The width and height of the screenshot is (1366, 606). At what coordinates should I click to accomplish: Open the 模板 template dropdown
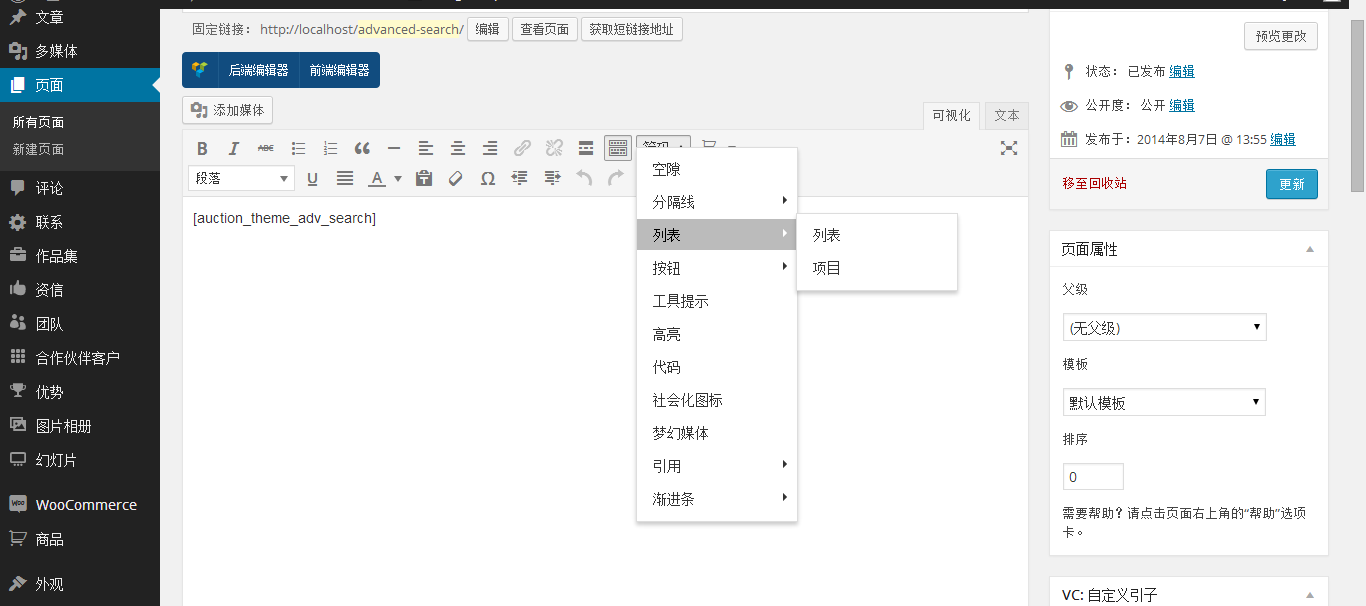[1164, 402]
